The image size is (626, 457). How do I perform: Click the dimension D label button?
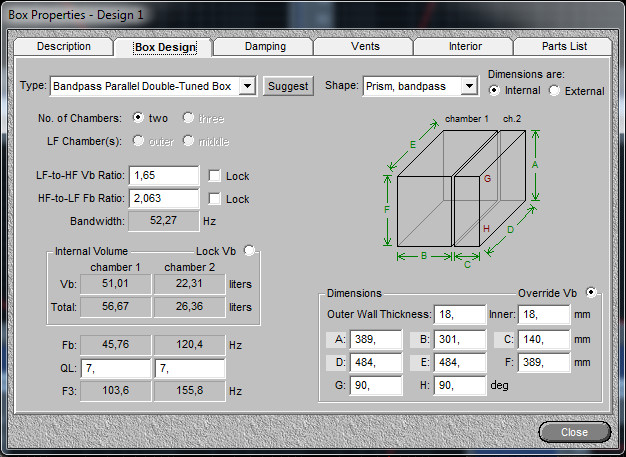pos(337,362)
